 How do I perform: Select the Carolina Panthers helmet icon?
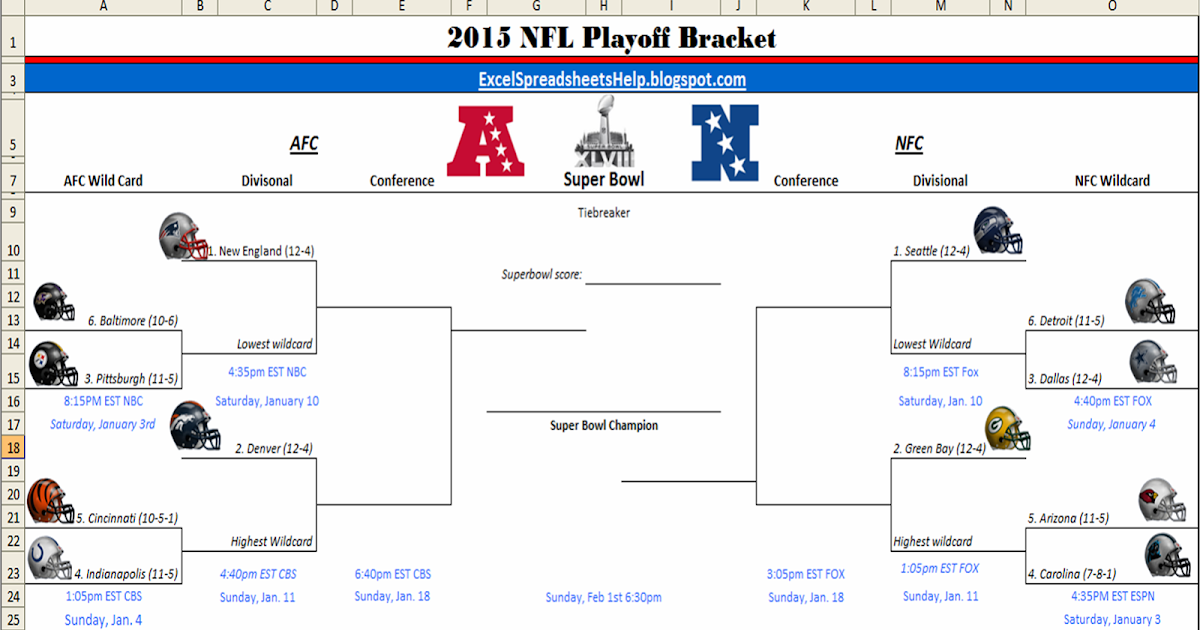coord(1166,557)
